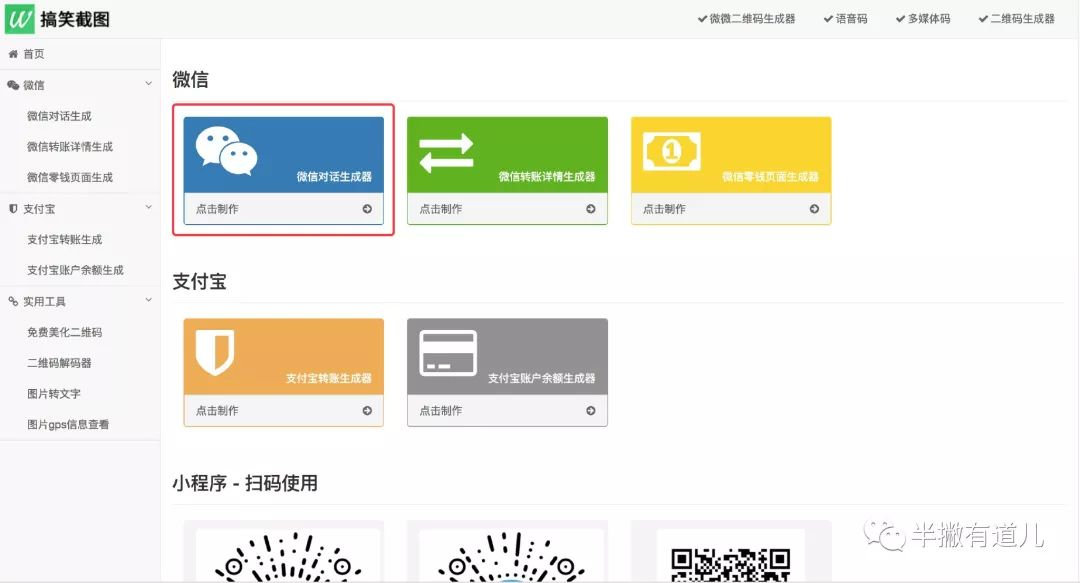The image size is (1080, 583).
Task: Open 微微二维码生成器 top link
Action: tap(752, 18)
